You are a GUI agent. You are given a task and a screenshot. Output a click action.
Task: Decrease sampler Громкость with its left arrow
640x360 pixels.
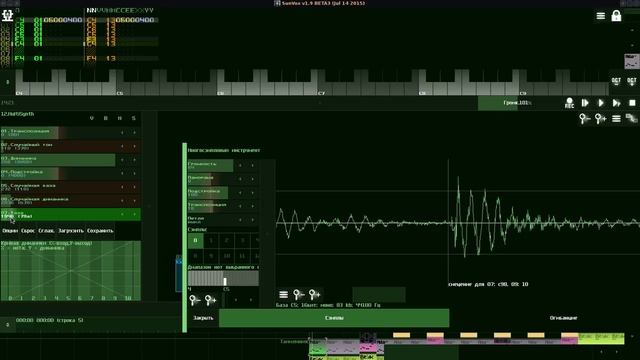[240, 165]
